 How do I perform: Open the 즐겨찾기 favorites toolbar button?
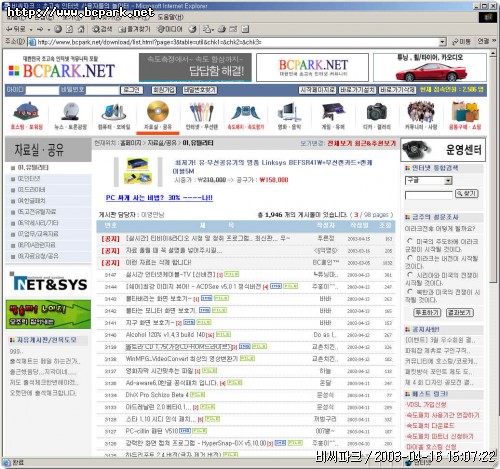pyautogui.click(x=135, y=29)
